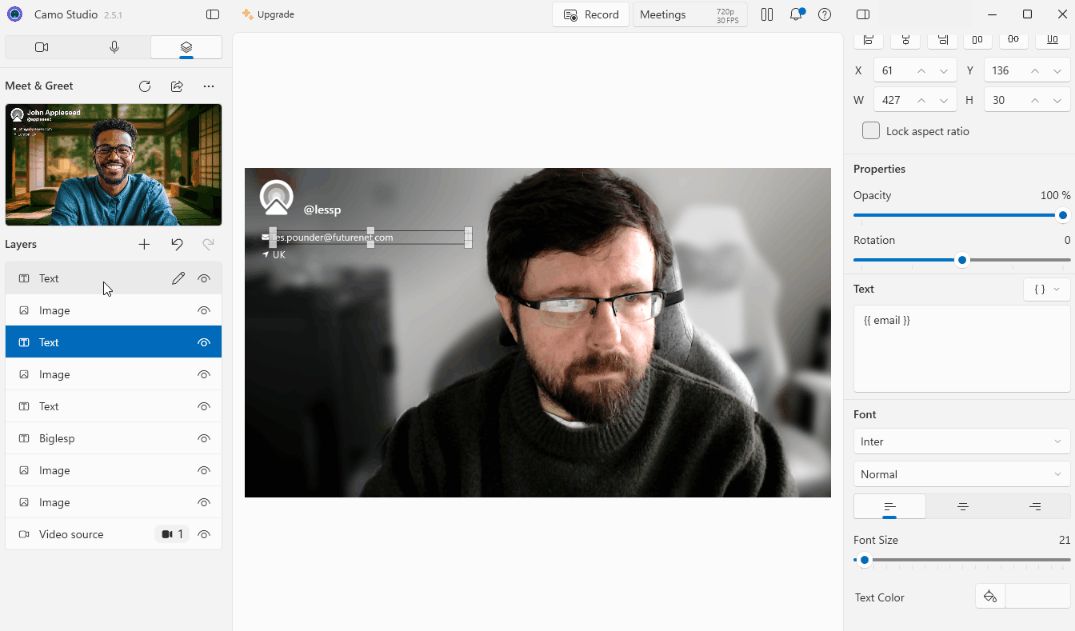This screenshot has height=631, width=1075.
Task: Open the Normal font weight dropdown
Action: click(961, 473)
